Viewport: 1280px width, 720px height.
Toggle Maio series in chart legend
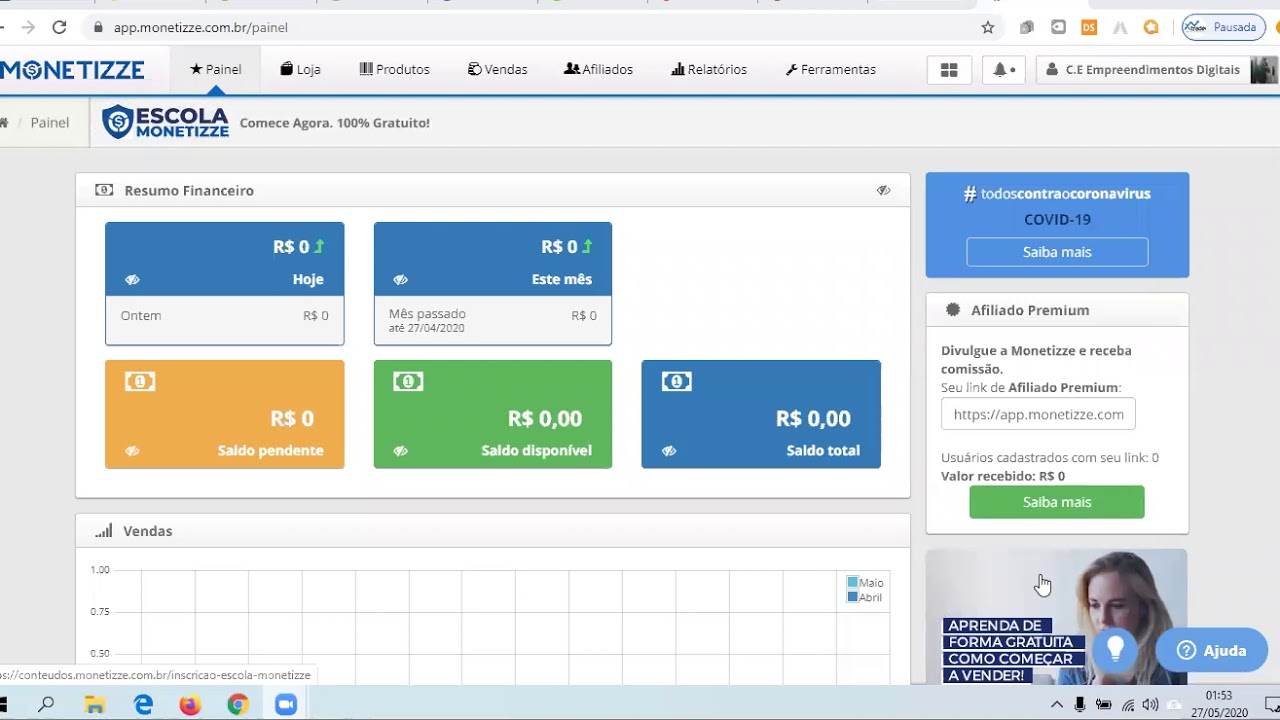[865, 582]
